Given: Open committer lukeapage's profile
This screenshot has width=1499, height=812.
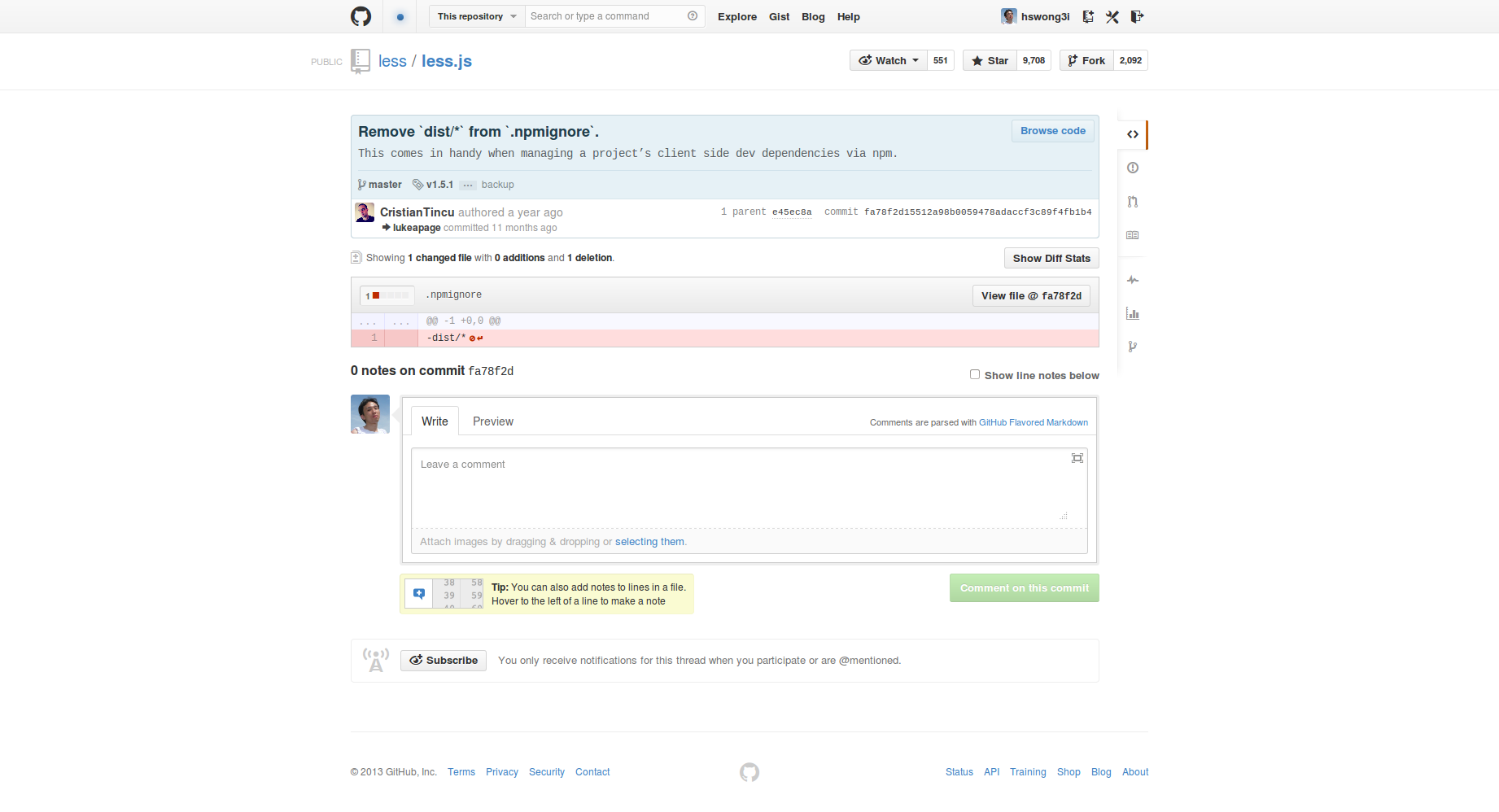Looking at the screenshot, I should click(x=417, y=228).
